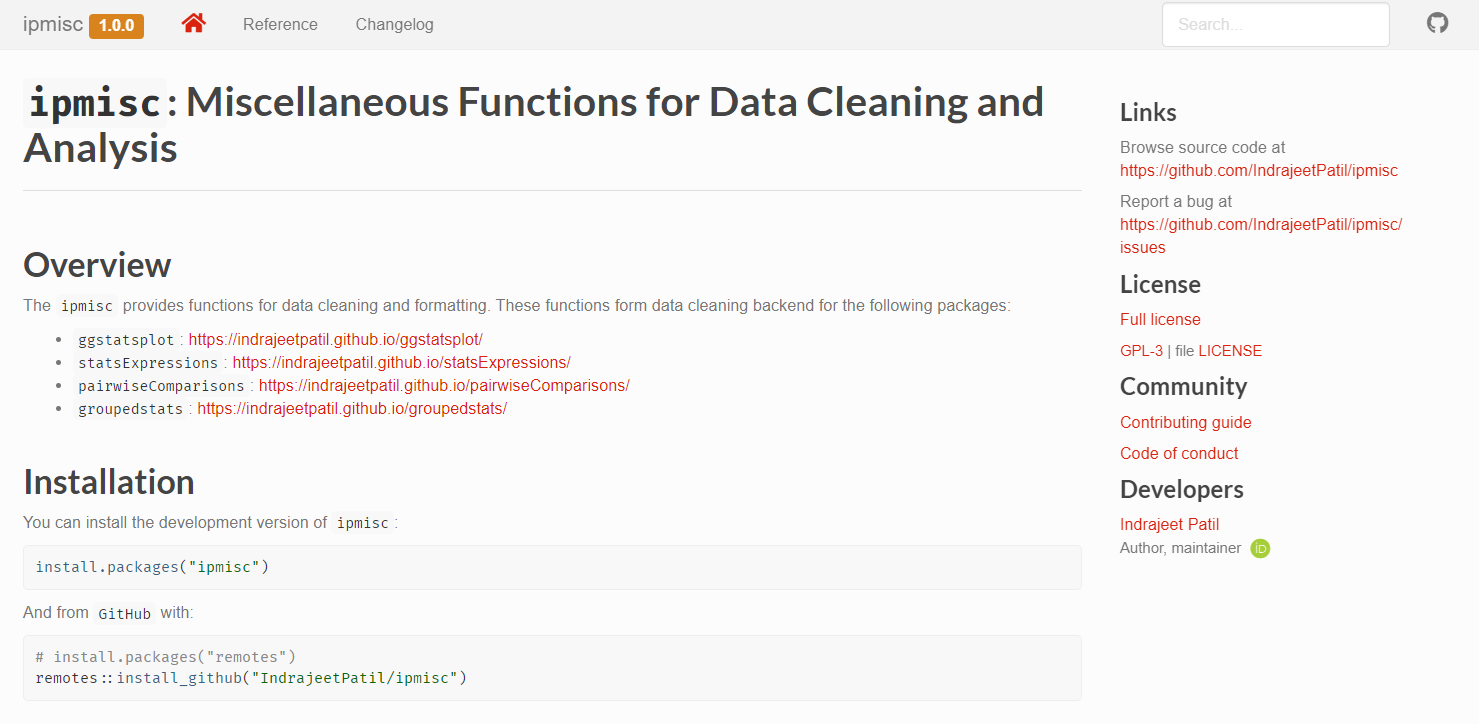1479x724 pixels.
Task: Open the Code of conduct link
Action: 1179,454
